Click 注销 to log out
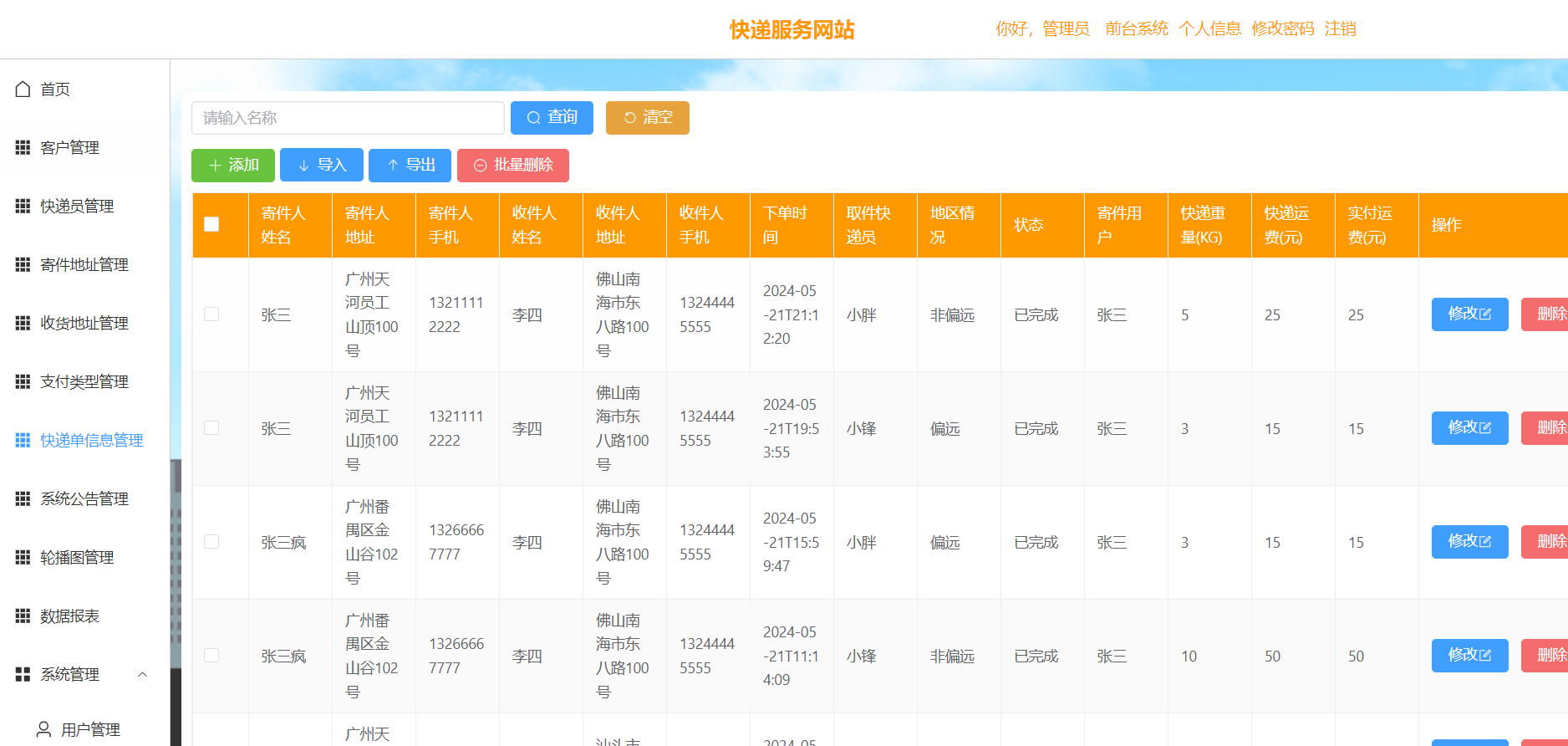 (1341, 28)
